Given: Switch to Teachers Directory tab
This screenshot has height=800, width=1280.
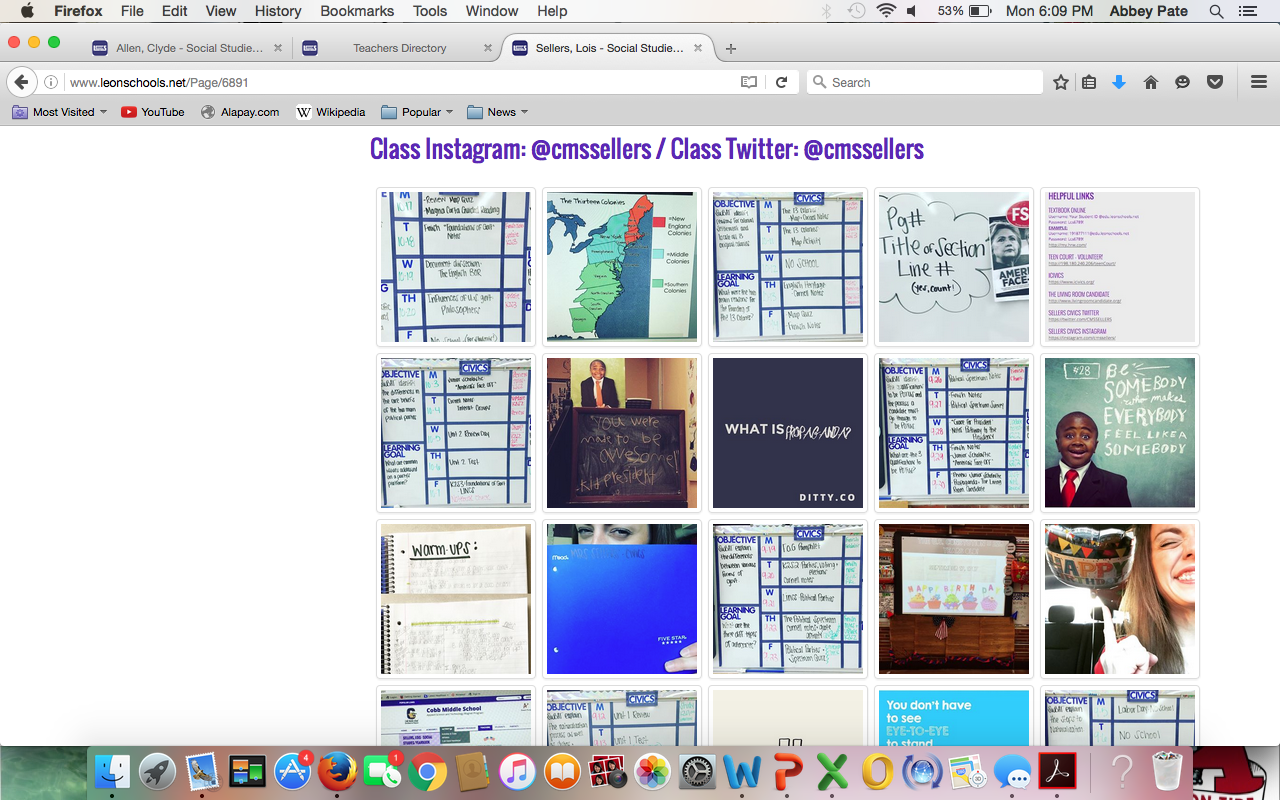Looking at the screenshot, I should [398, 48].
